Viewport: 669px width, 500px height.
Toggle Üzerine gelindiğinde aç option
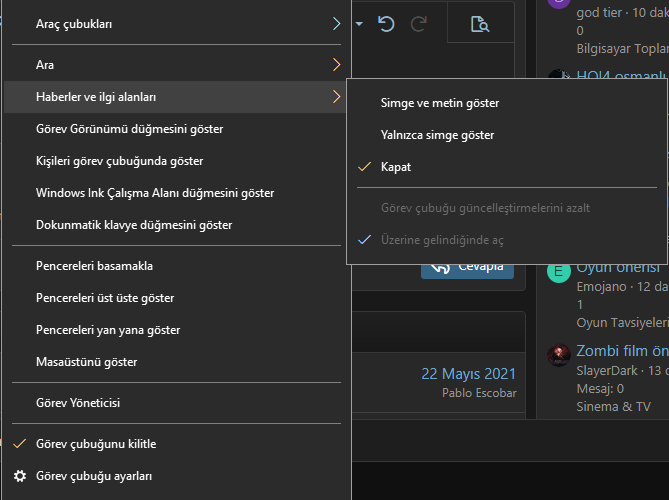tap(506, 240)
